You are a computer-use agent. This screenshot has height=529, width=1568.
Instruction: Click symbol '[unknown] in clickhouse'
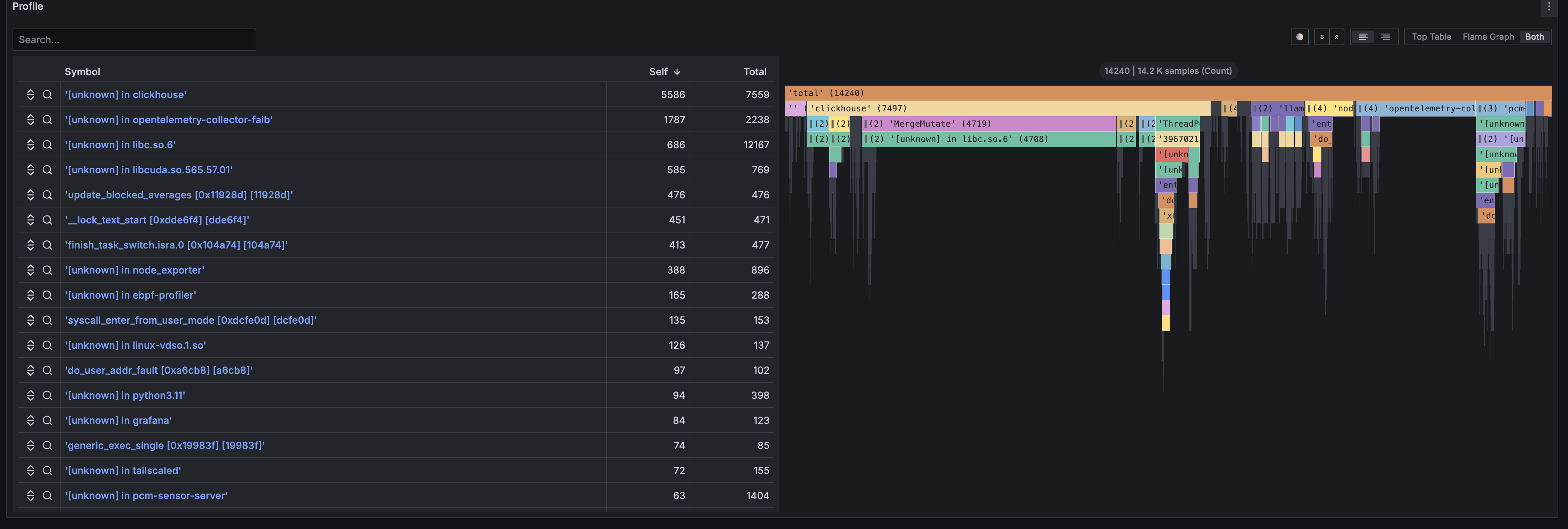(x=125, y=95)
